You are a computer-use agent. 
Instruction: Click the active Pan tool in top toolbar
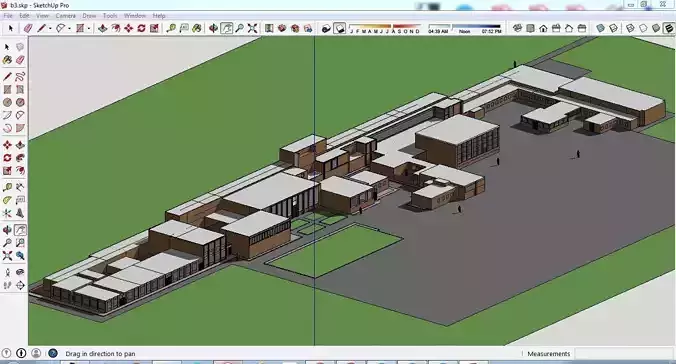click(x=227, y=28)
